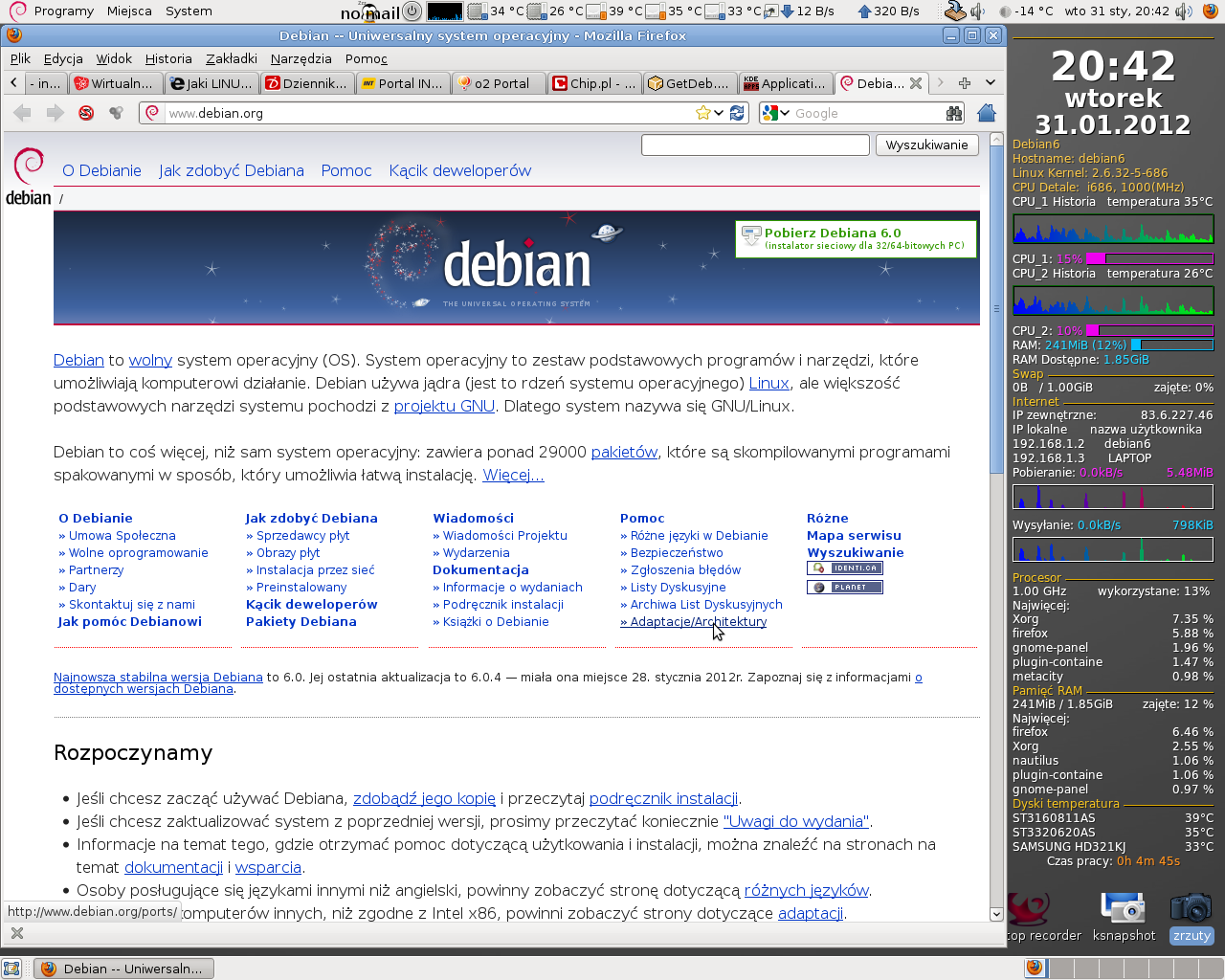Switch to the Portal IN... tab
Viewport: 1225px width, 980px height.
[404, 83]
